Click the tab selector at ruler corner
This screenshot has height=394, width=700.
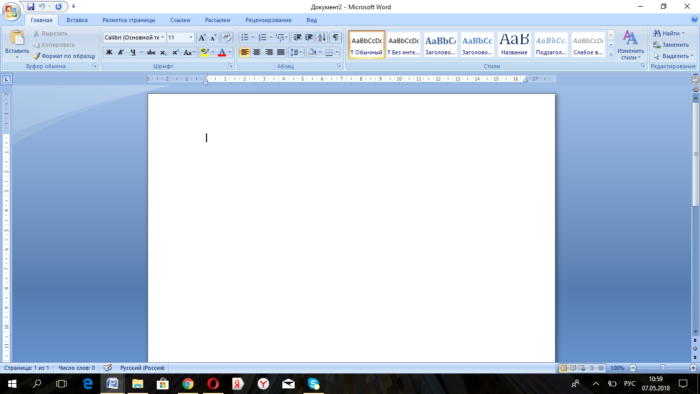pos(6,79)
